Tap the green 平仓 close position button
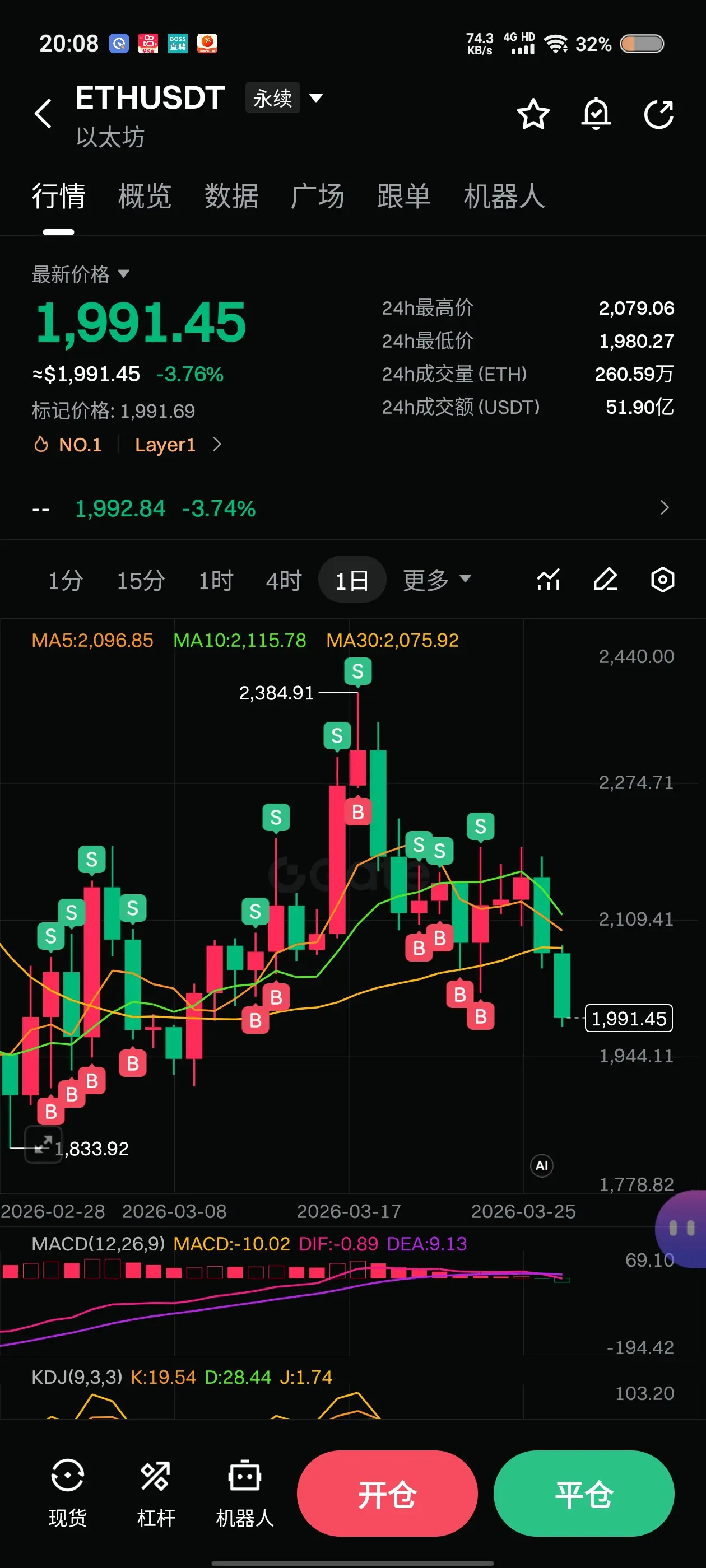Screen dimensions: 706x1568 583,1493
